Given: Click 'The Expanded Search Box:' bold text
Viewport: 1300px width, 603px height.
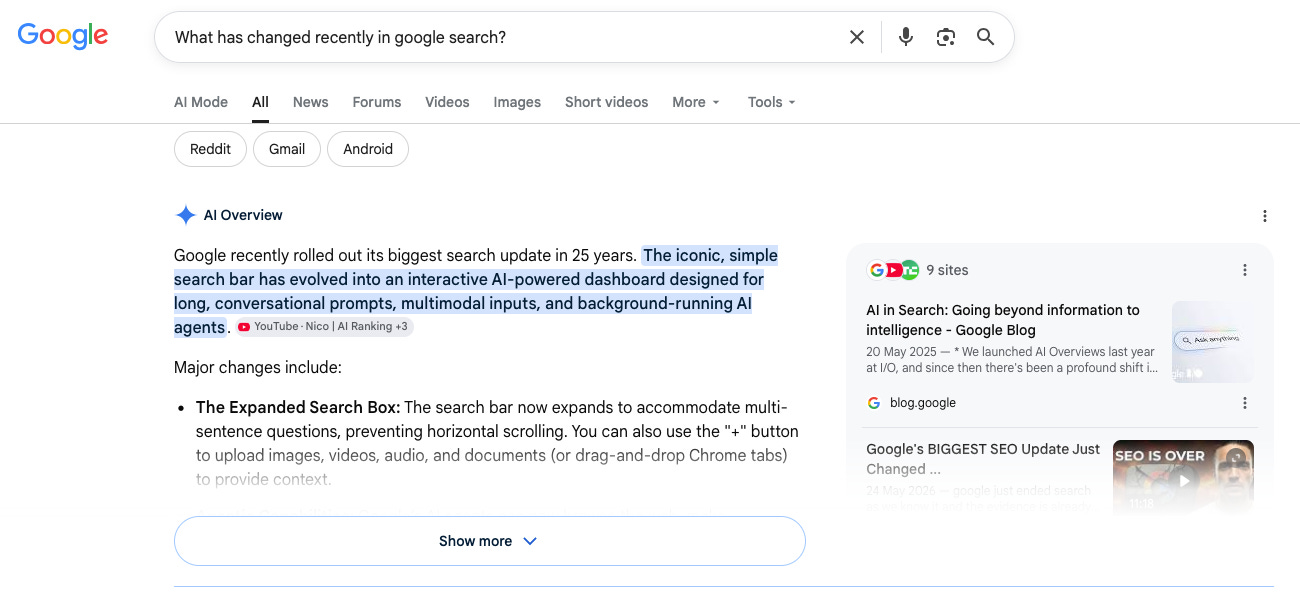Looking at the screenshot, I should coord(298,407).
